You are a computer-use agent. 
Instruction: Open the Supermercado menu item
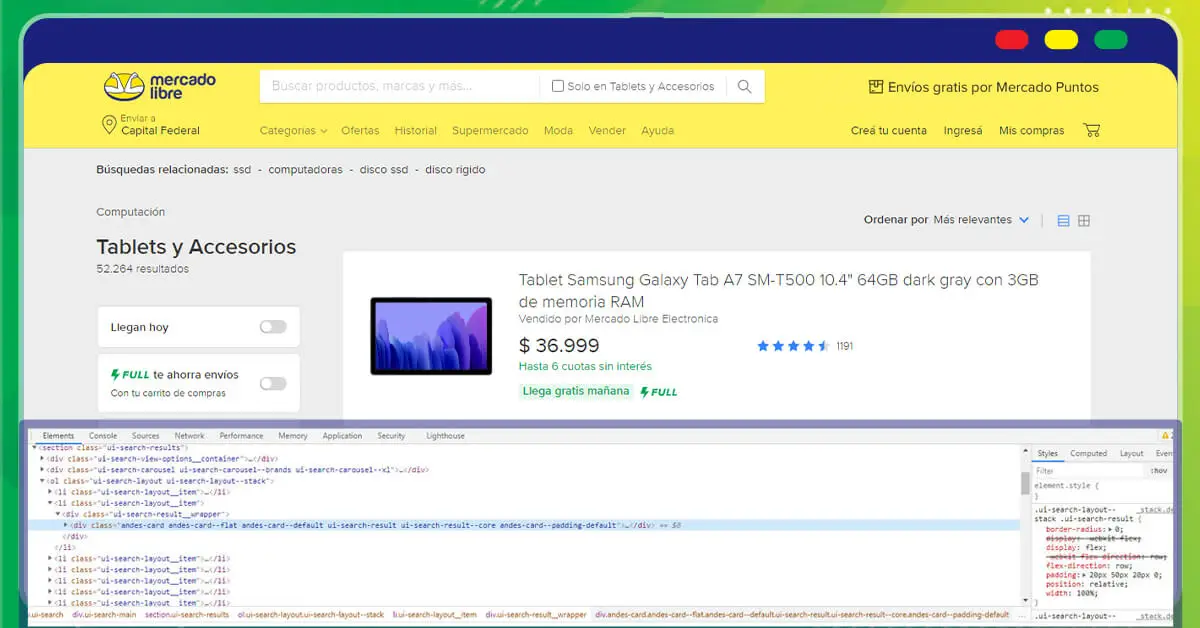[490, 131]
